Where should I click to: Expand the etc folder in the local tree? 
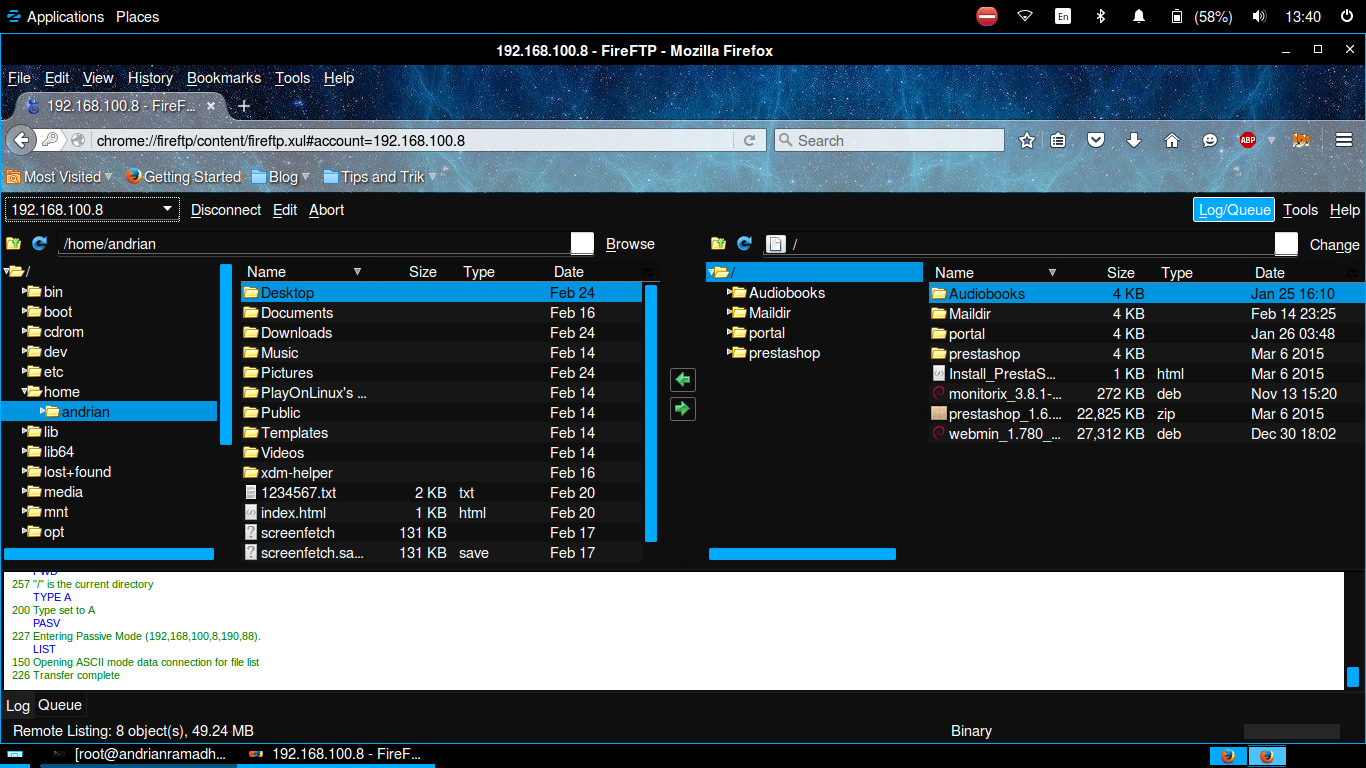point(25,371)
